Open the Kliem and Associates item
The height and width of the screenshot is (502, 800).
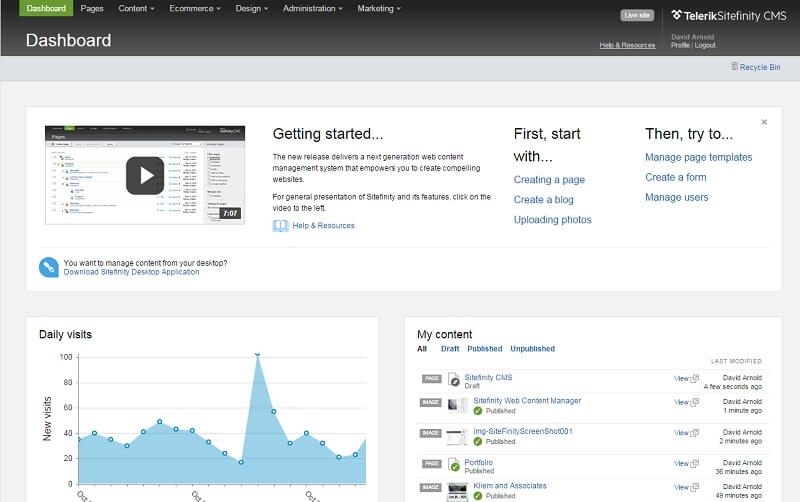(510, 486)
